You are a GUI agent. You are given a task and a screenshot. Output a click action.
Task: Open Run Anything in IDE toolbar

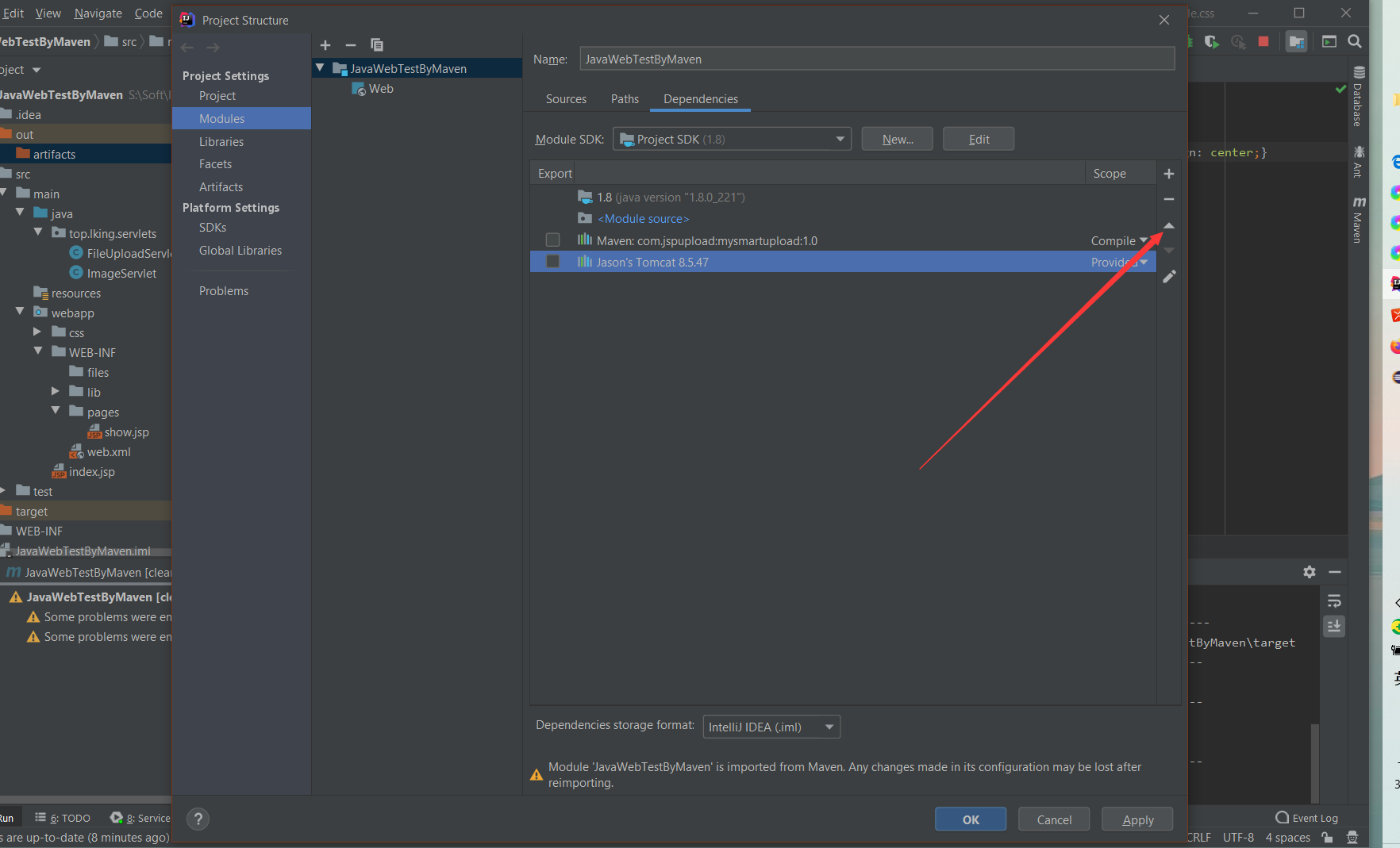1329,41
